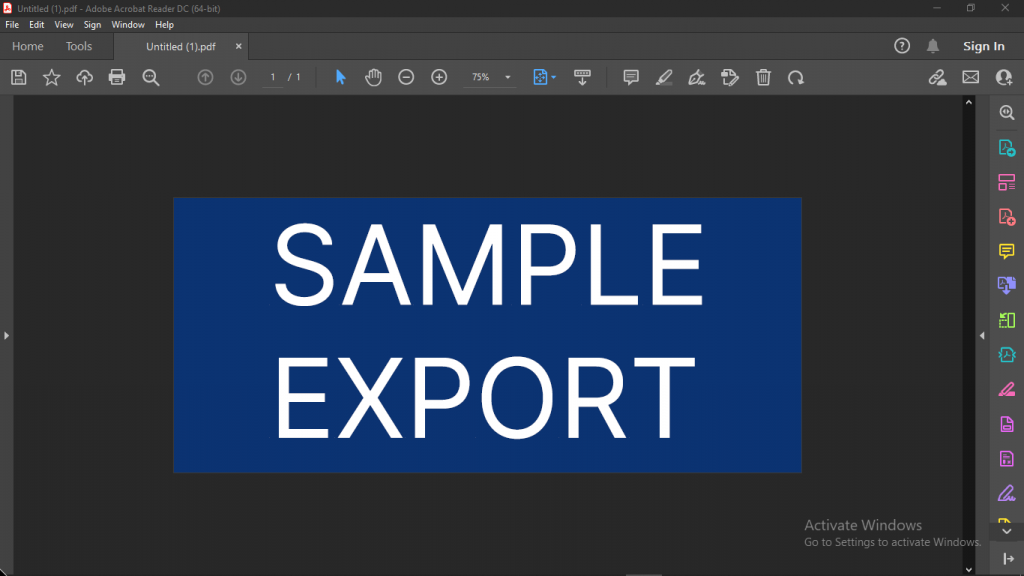Click the Sign In button
The width and height of the screenshot is (1024, 576).
pos(983,46)
